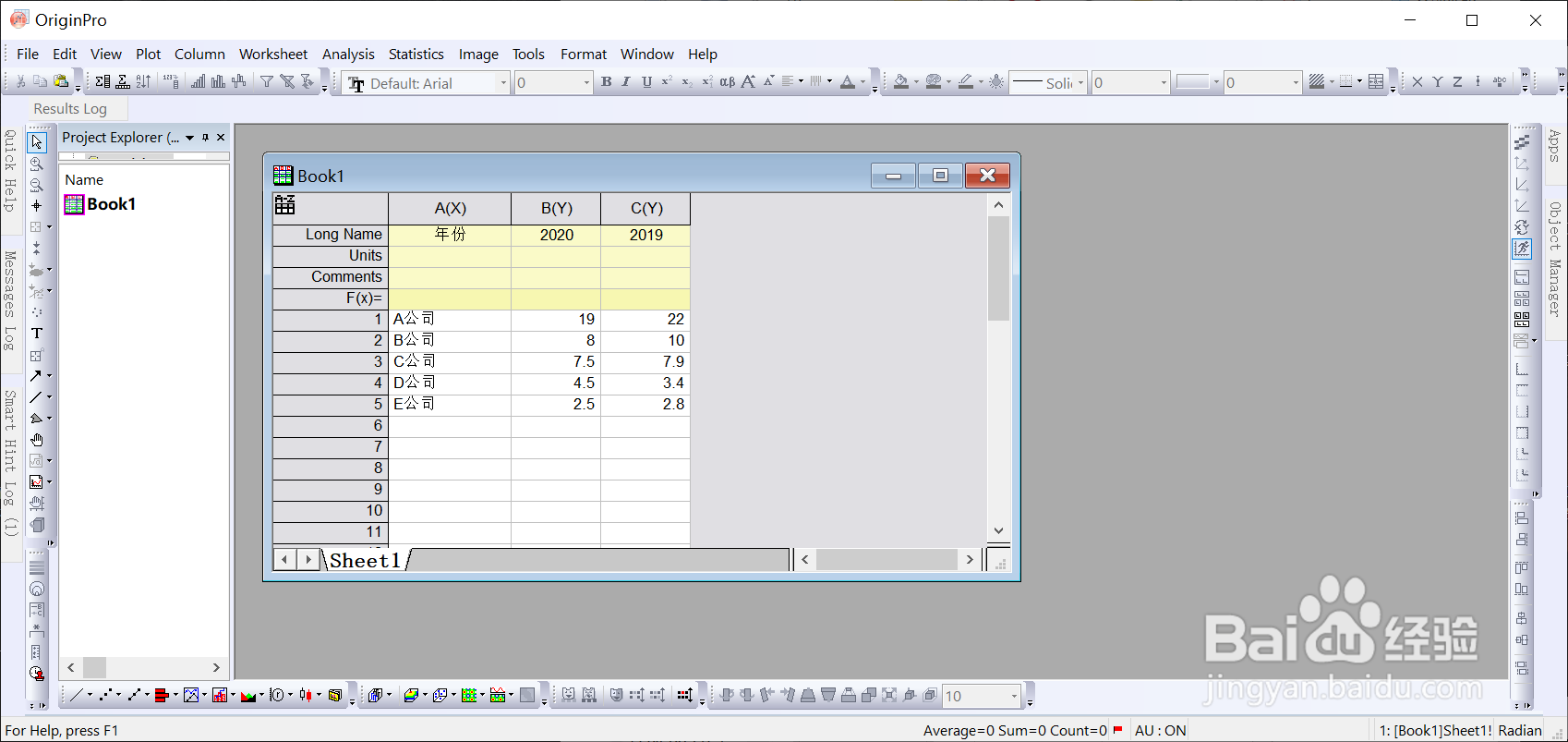Set column as X designation icon
Image resolution: width=1568 pixels, height=742 pixels.
tap(1417, 82)
